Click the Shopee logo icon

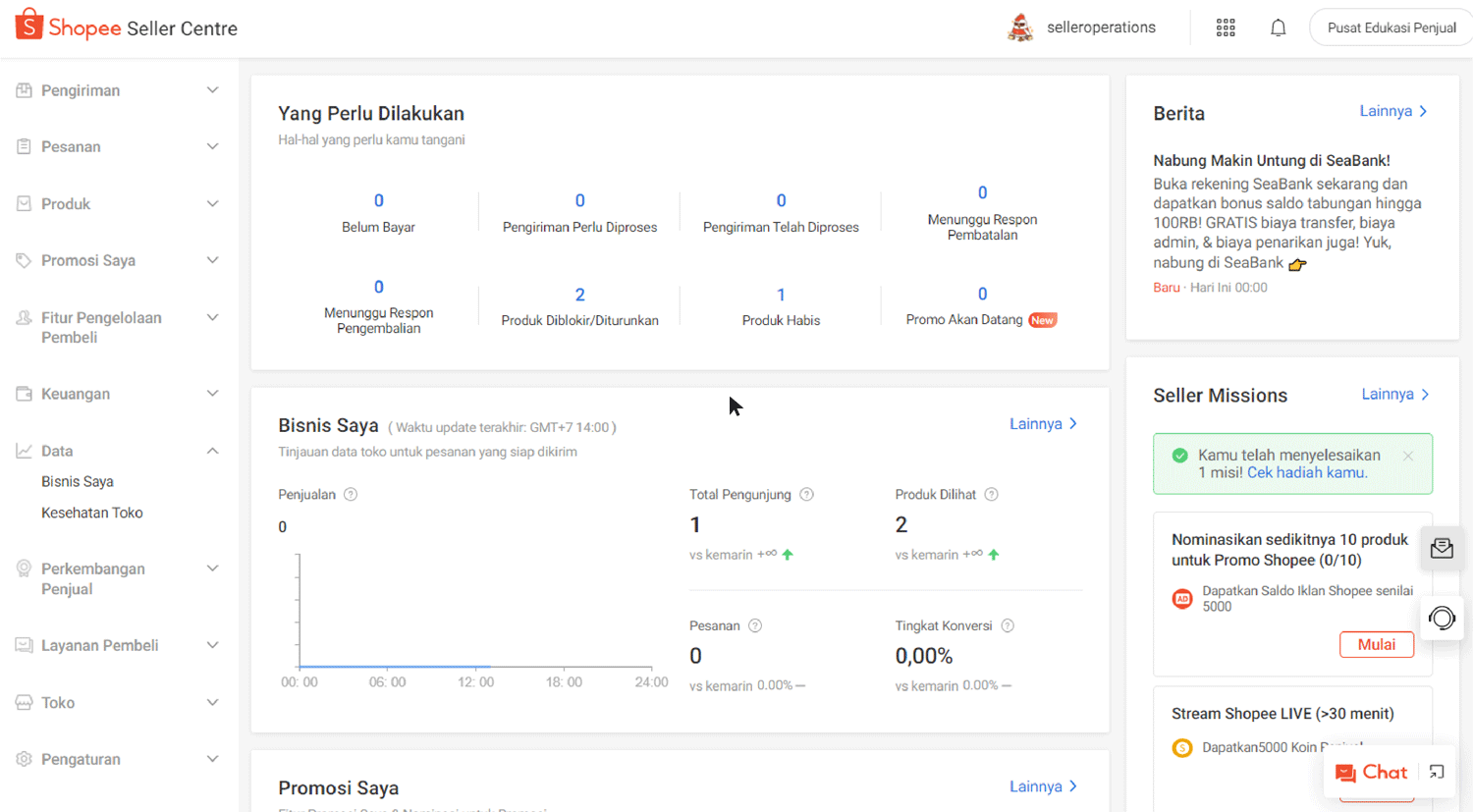[29, 25]
